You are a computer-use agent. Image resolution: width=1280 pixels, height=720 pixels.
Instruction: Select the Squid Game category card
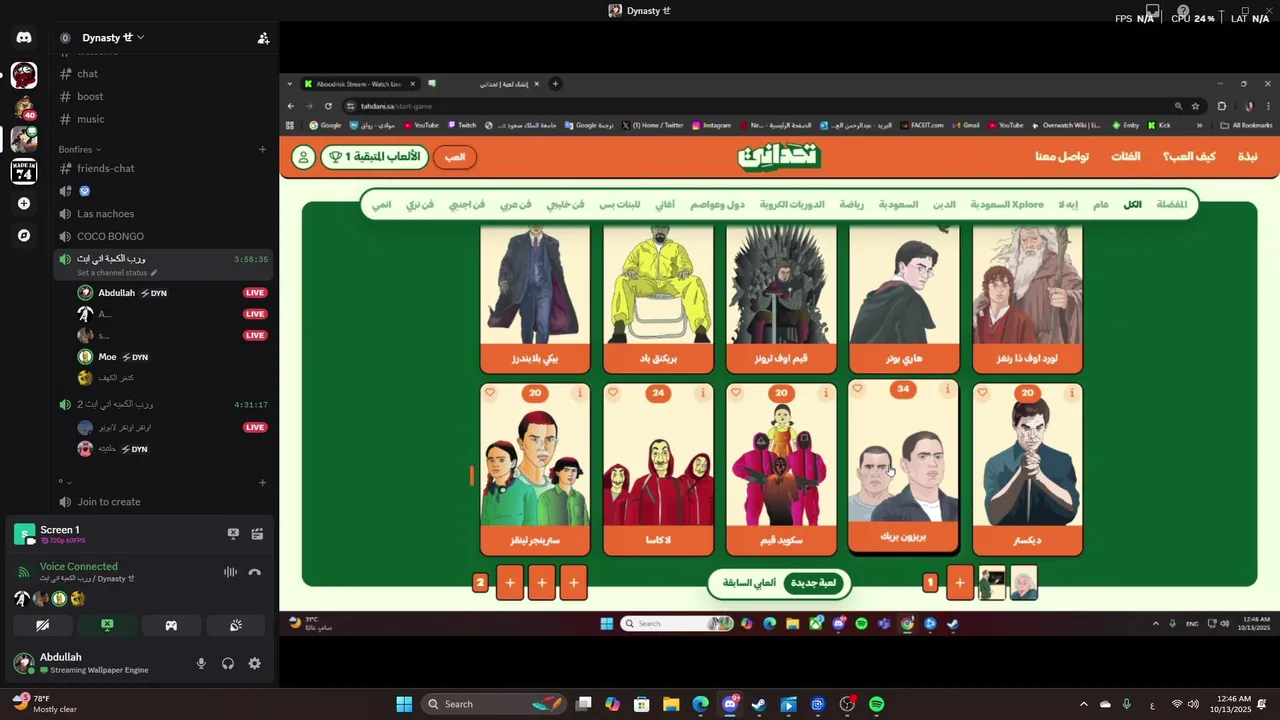coord(781,469)
